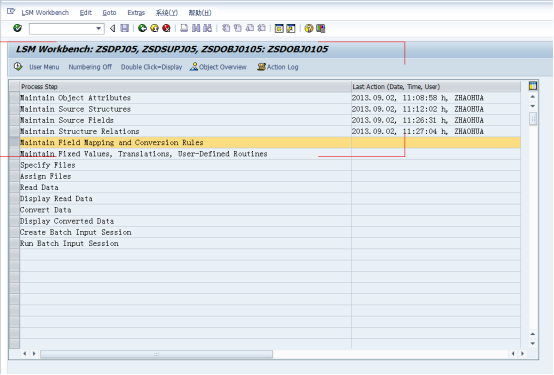This screenshot has height=375, width=554.
Task: Click row selector for Maintain Object Attributes
Action: (x=14, y=98)
